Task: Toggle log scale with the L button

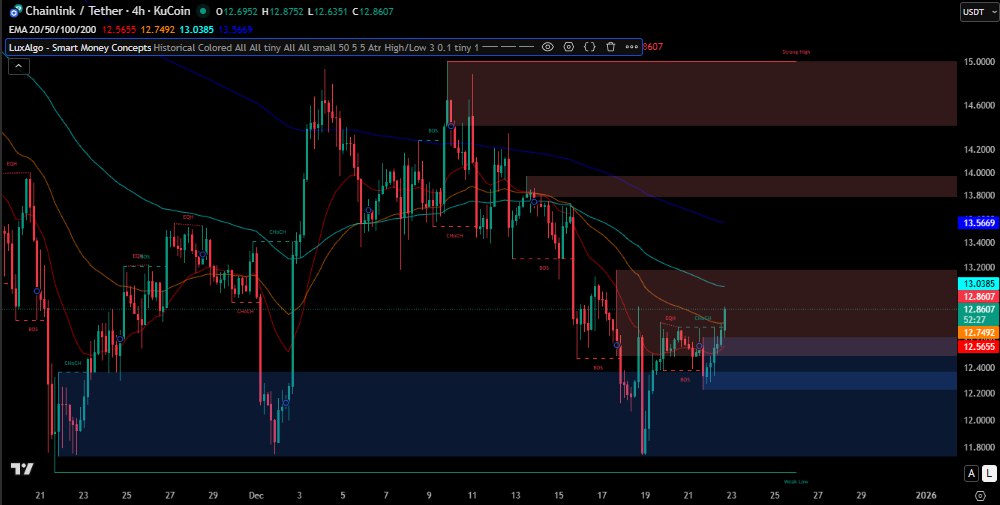Action: tap(987, 473)
